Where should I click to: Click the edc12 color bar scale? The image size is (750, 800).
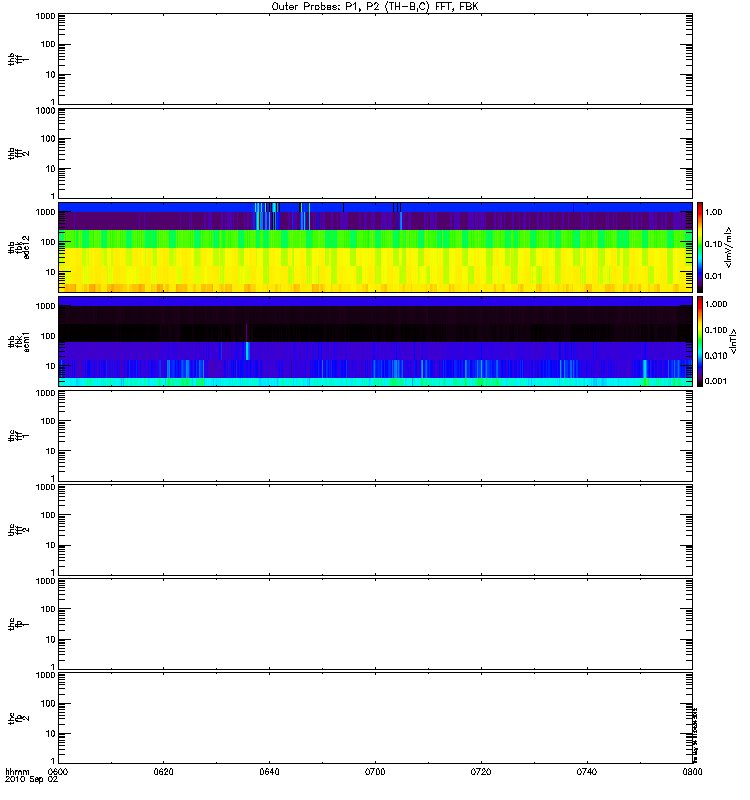(x=700, y=247)
